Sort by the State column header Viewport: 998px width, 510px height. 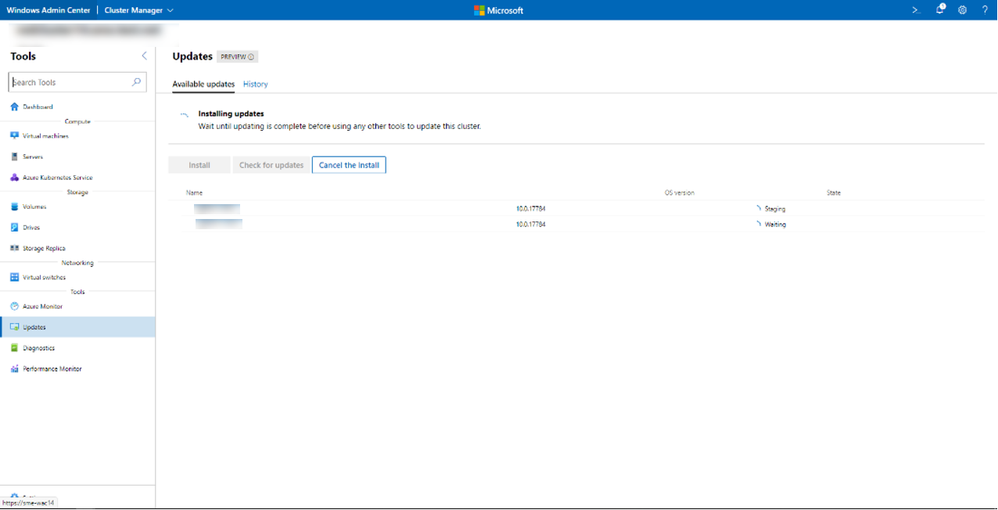point(834,192)
